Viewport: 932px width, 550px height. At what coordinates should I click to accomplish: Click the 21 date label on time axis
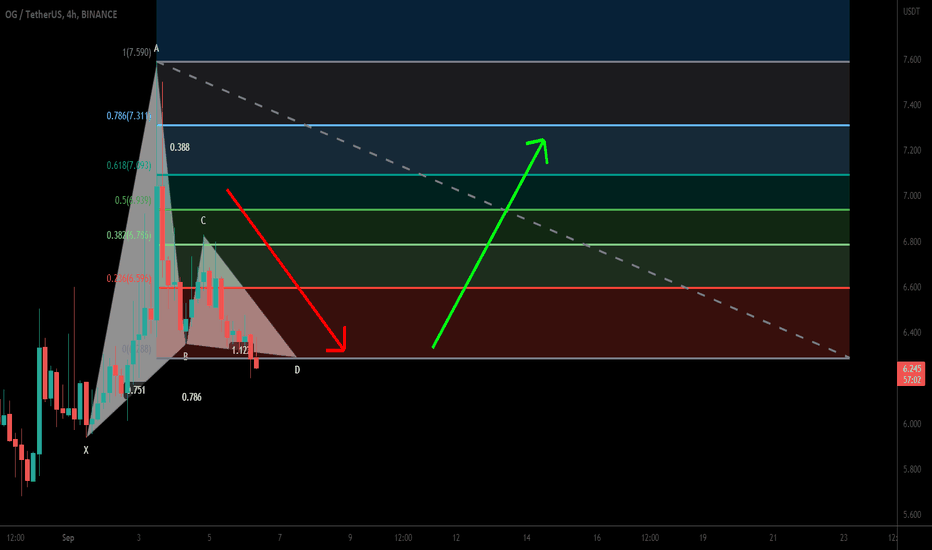coord(773,538)
